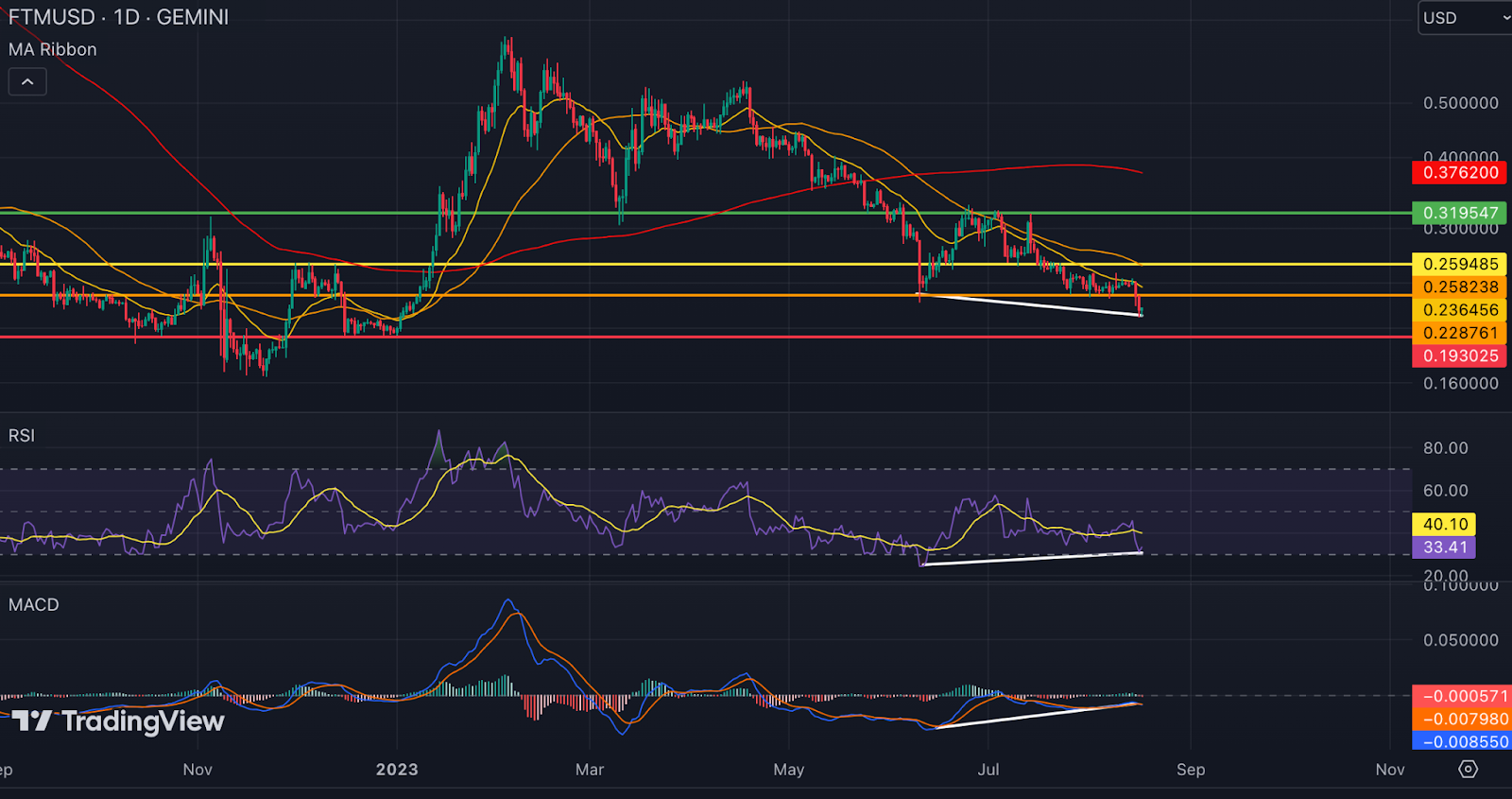Click the RSI 80.00 axis label

pyautogui.click(x=1446, y=447)
